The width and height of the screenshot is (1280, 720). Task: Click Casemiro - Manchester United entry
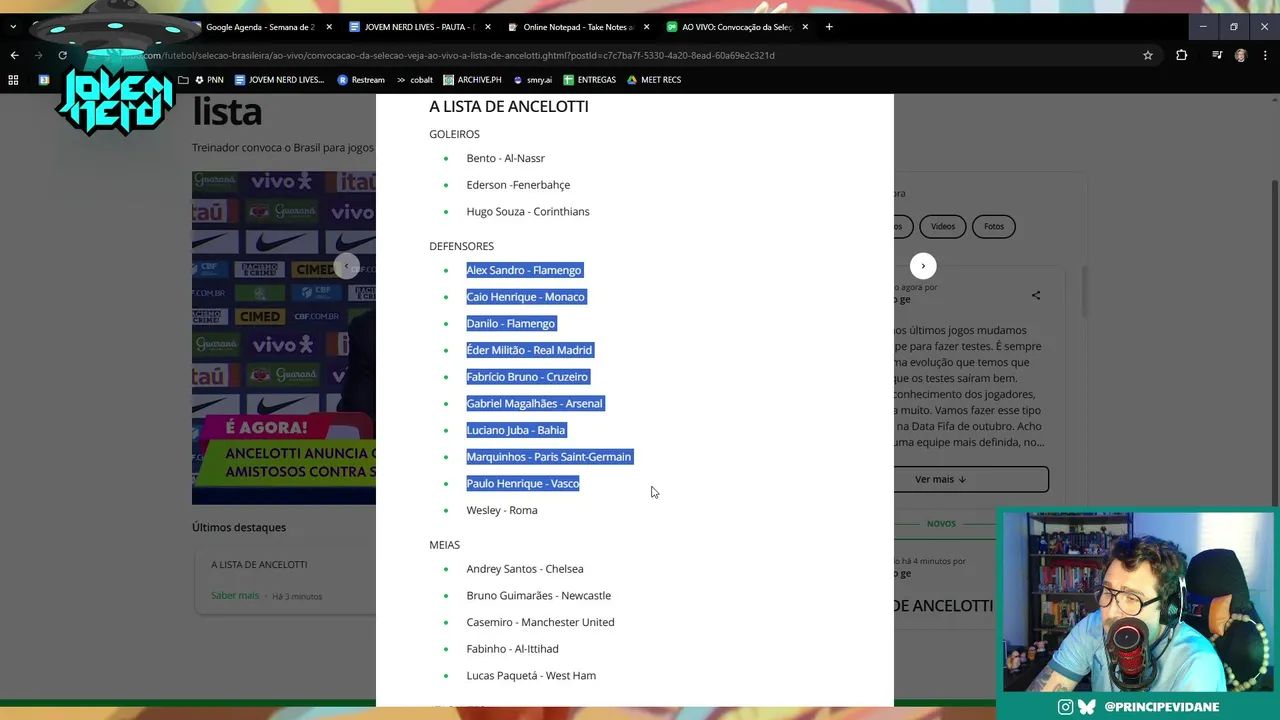(540, 622)
